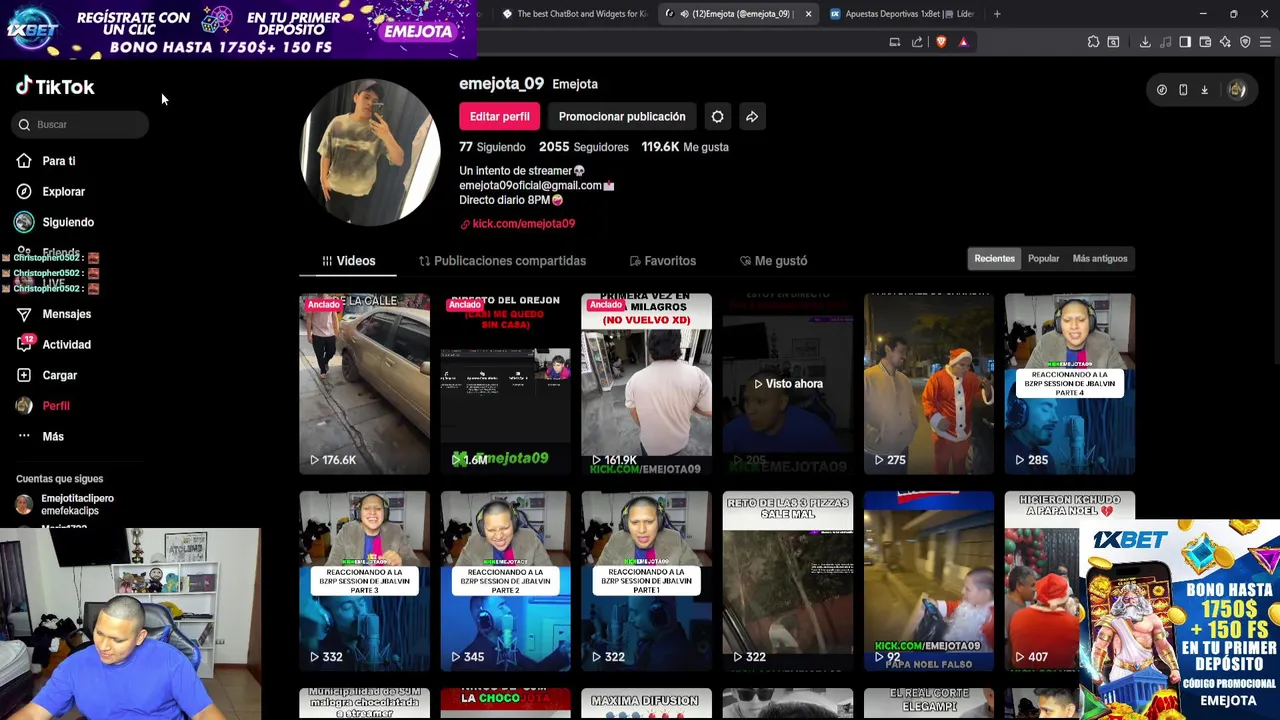Switch to Me gustó tab
Viewport: 1280px width, 720px height.
pos(773,261)
